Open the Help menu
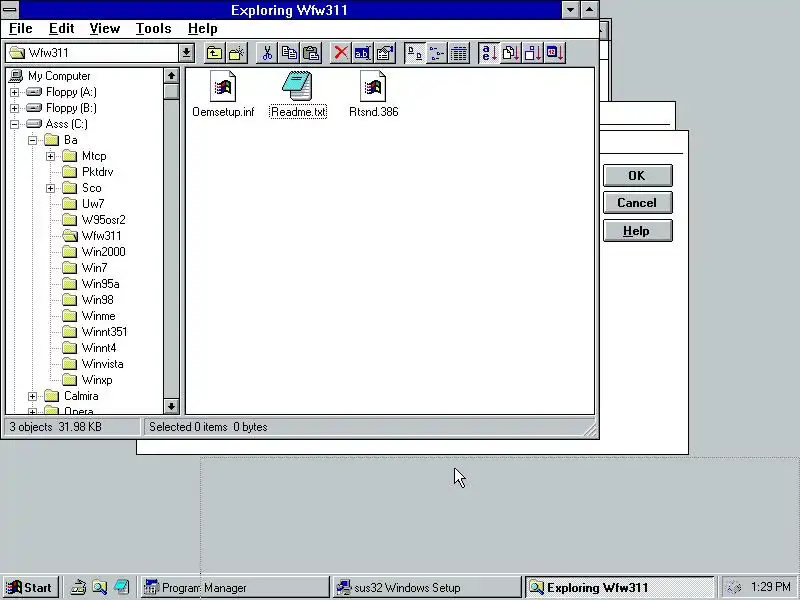 click(203, 29)
